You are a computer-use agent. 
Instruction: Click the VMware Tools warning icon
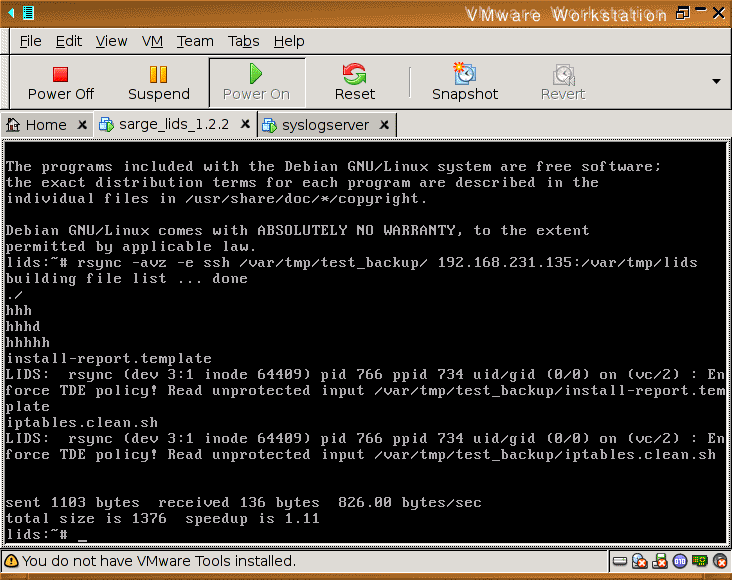tap(11, 561)
